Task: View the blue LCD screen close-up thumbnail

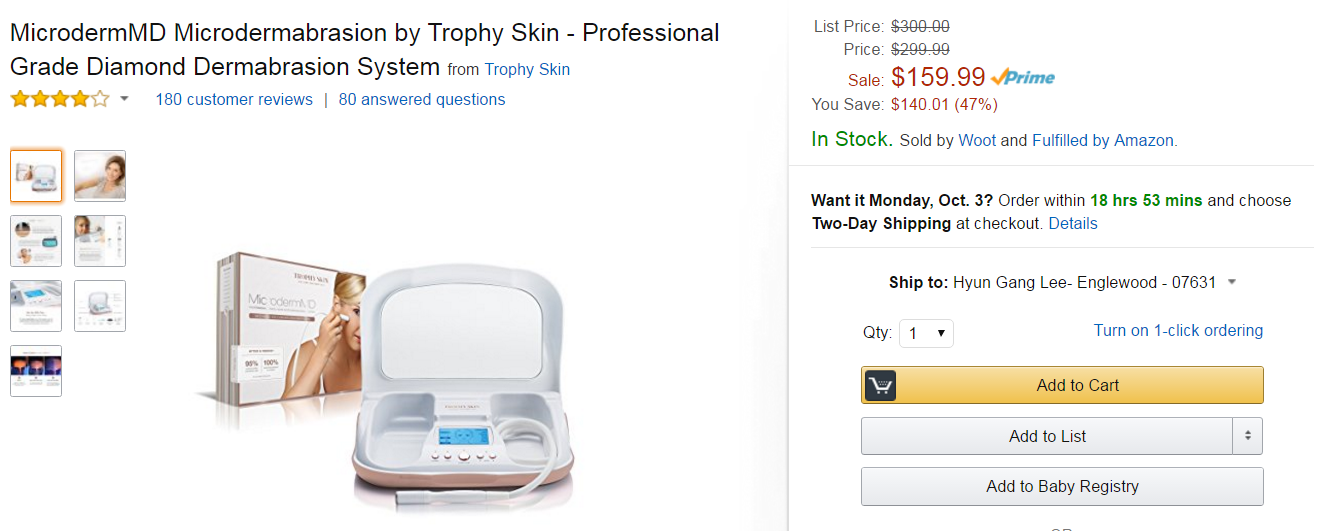Action: [36, 306]
